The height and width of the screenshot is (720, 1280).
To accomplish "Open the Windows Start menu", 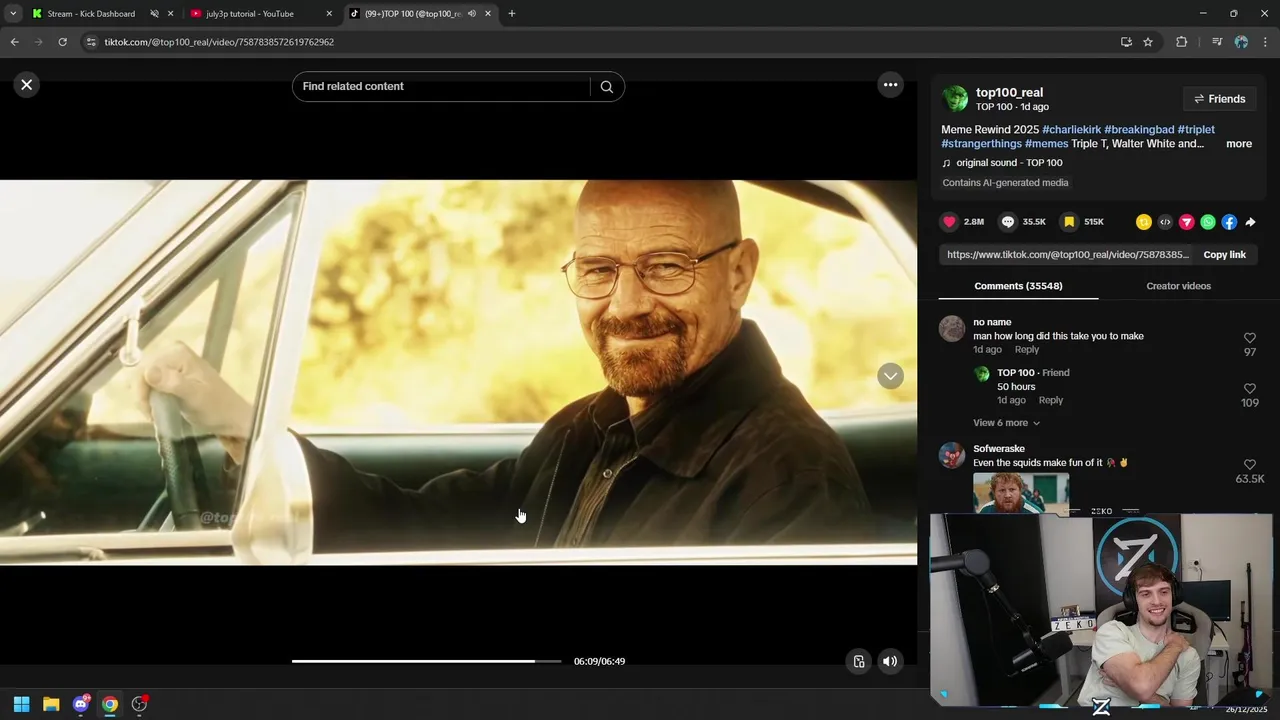I will (21, 704).
